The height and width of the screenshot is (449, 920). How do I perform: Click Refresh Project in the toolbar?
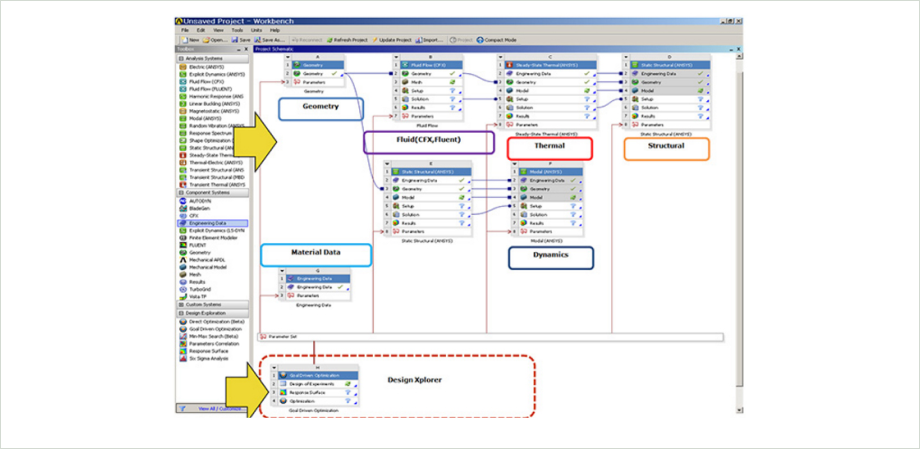347,40
